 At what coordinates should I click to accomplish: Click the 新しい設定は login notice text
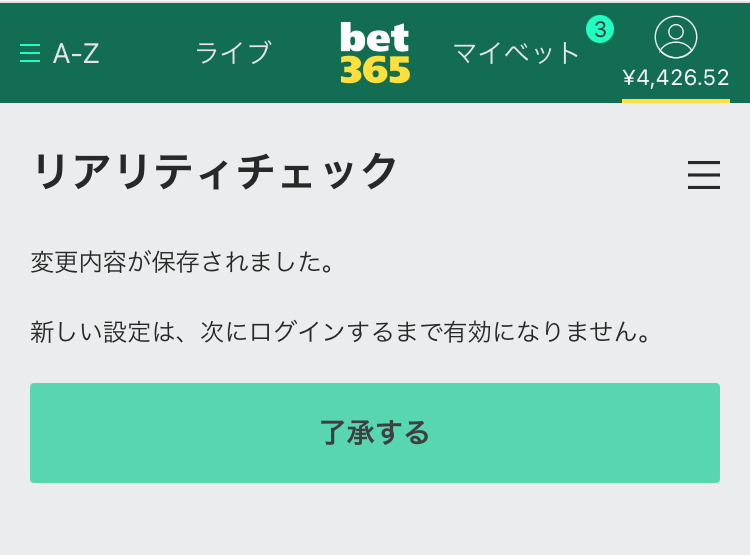(x=341, y=332)
